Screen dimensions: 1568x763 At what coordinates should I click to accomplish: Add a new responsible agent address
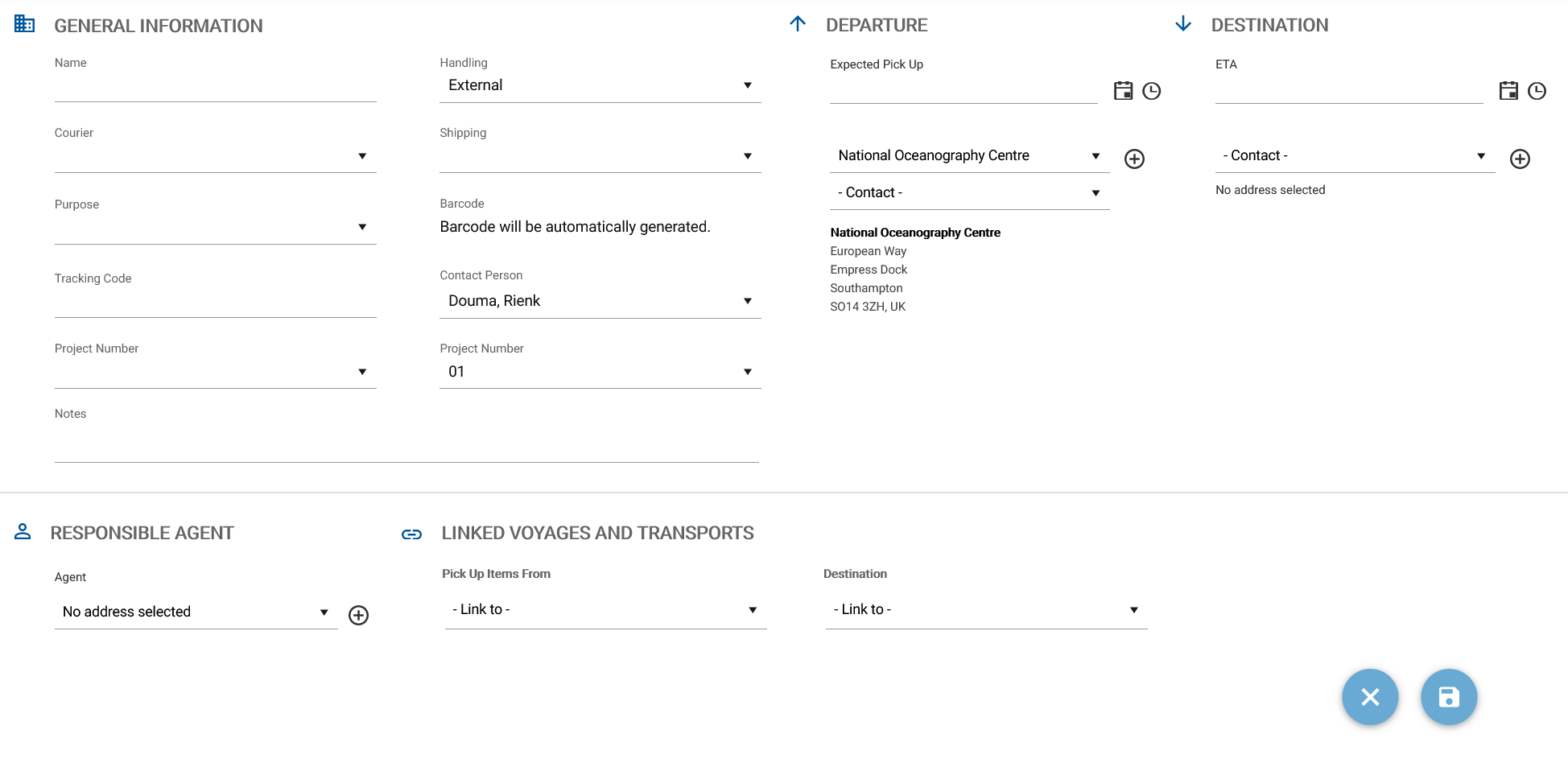(358, 616)
